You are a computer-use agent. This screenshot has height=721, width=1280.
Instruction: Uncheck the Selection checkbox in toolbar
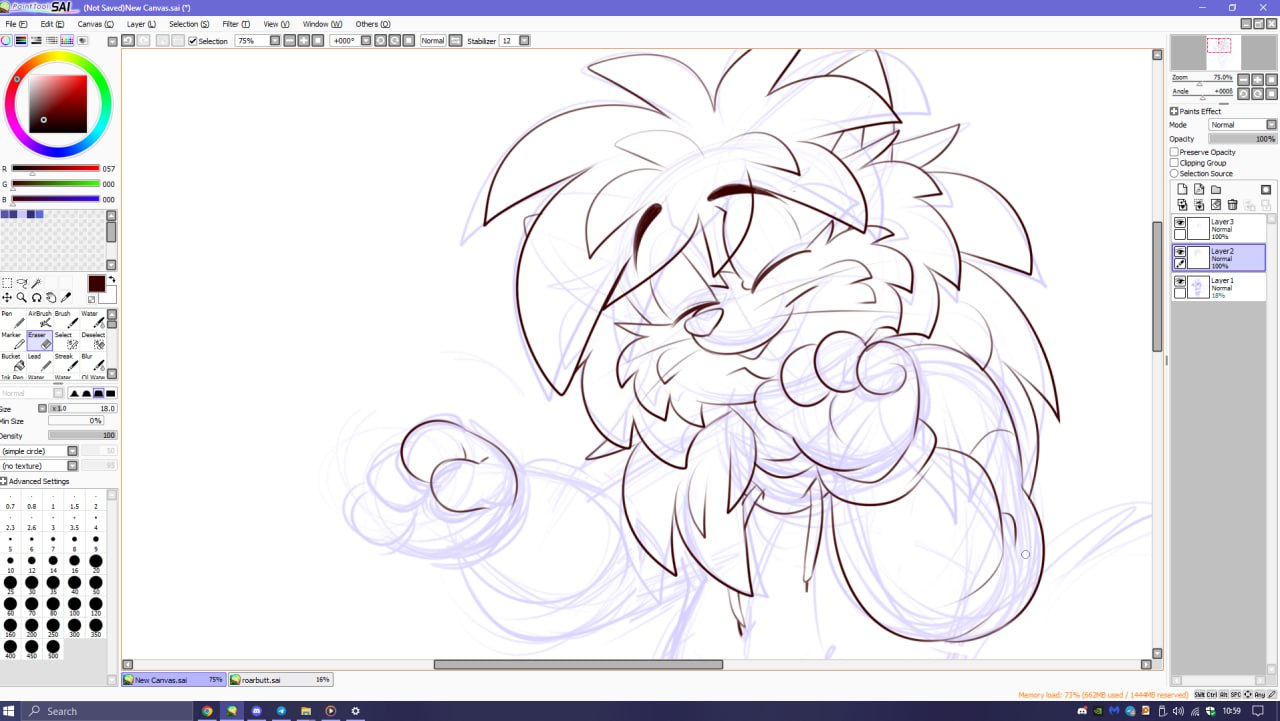[x=193, y=41]
